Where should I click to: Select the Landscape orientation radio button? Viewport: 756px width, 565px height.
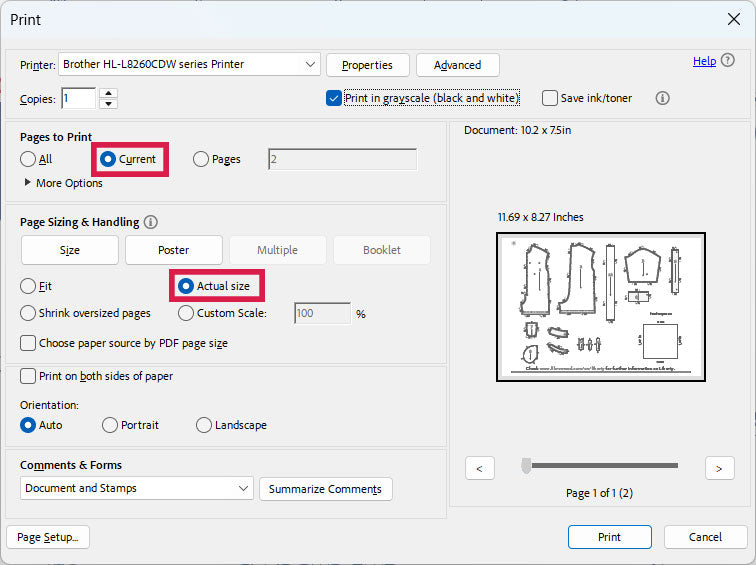point(204,425)
